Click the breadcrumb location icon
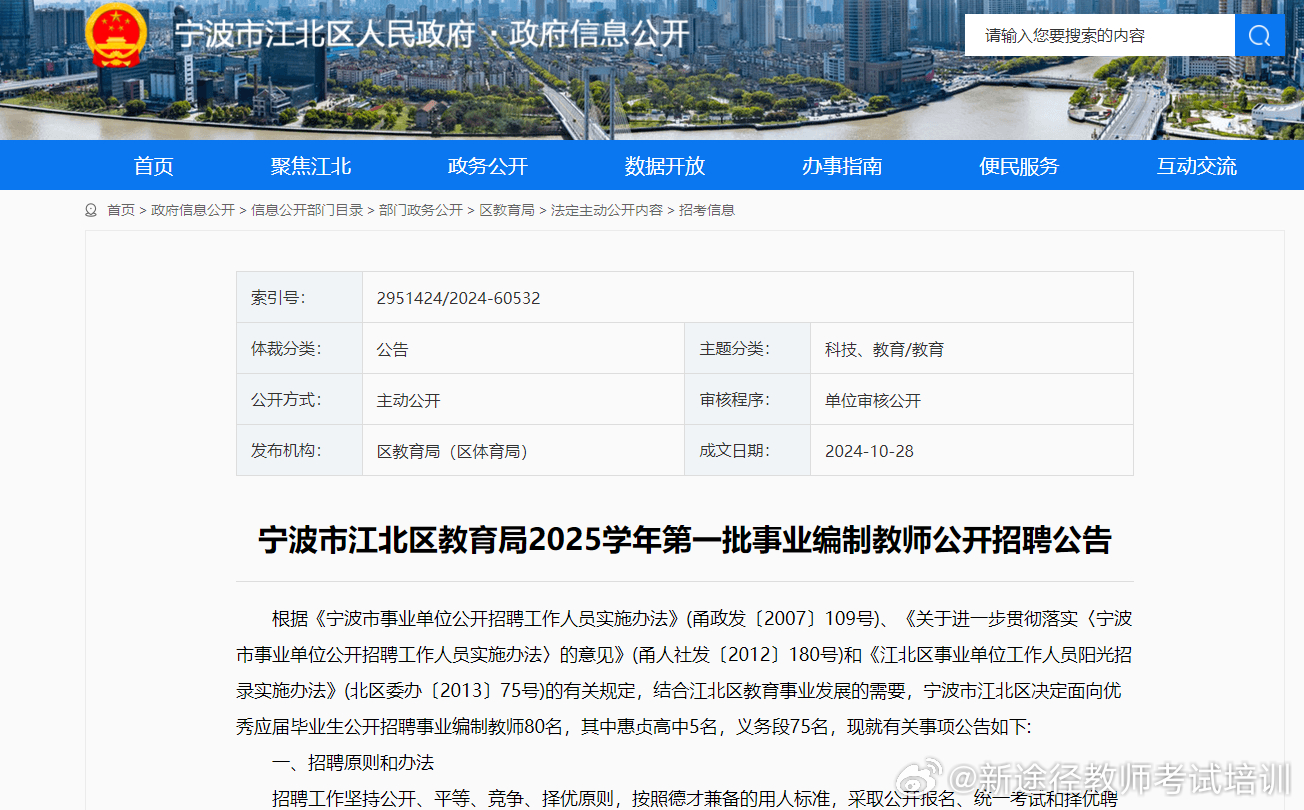Screen dimensions: 1304x810 click(x=91, y=210)
